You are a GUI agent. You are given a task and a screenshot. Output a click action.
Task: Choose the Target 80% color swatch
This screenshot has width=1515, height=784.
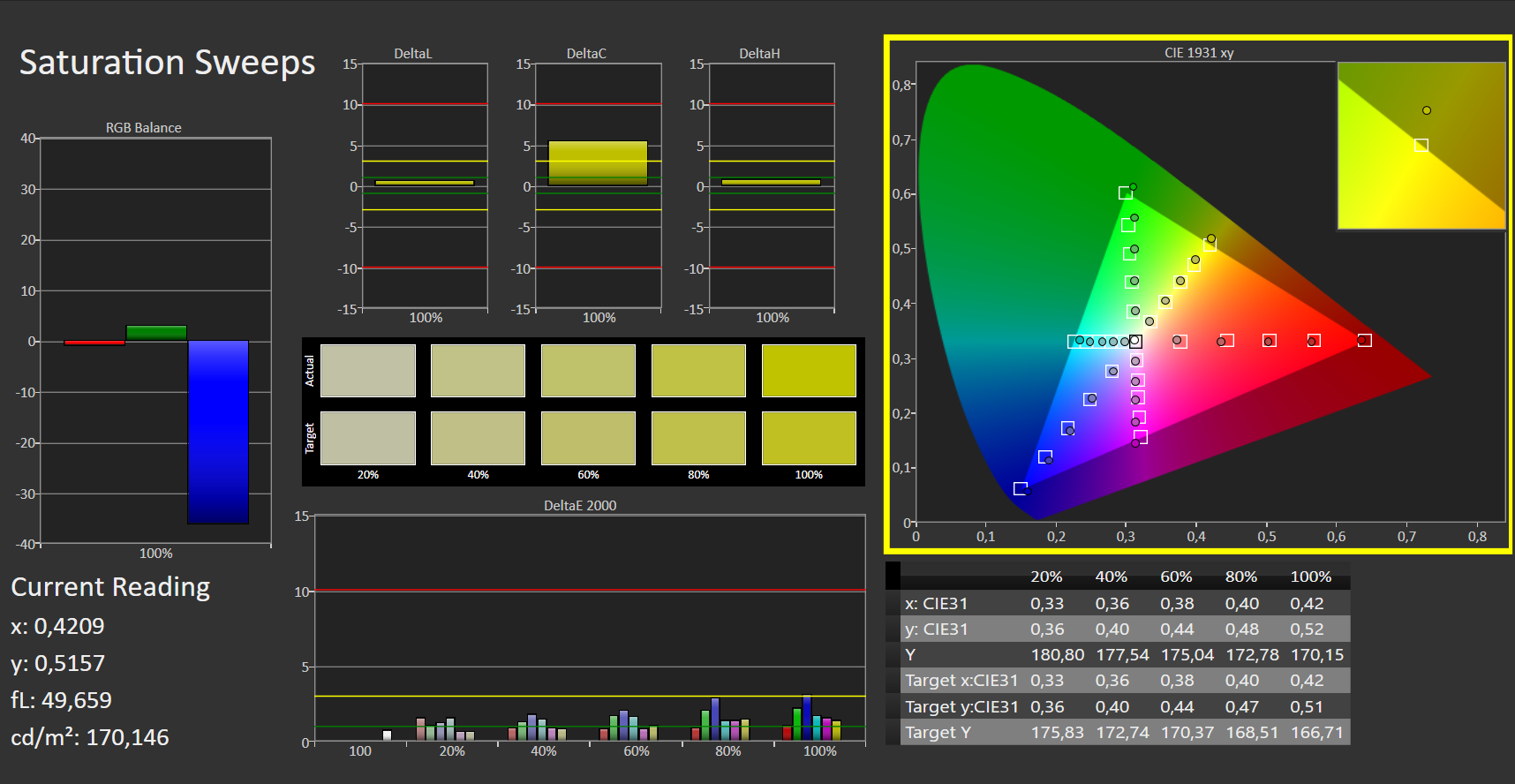(698, 438)
